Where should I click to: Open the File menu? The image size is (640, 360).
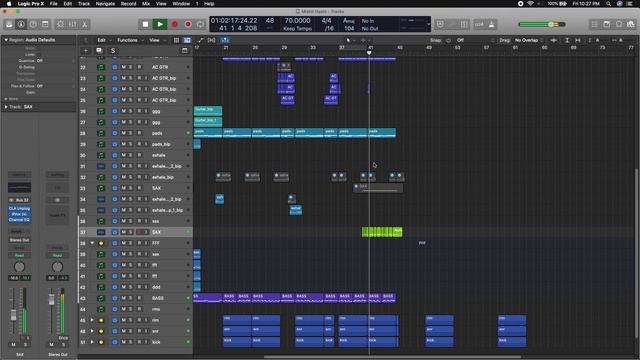(x=53, y=4)
